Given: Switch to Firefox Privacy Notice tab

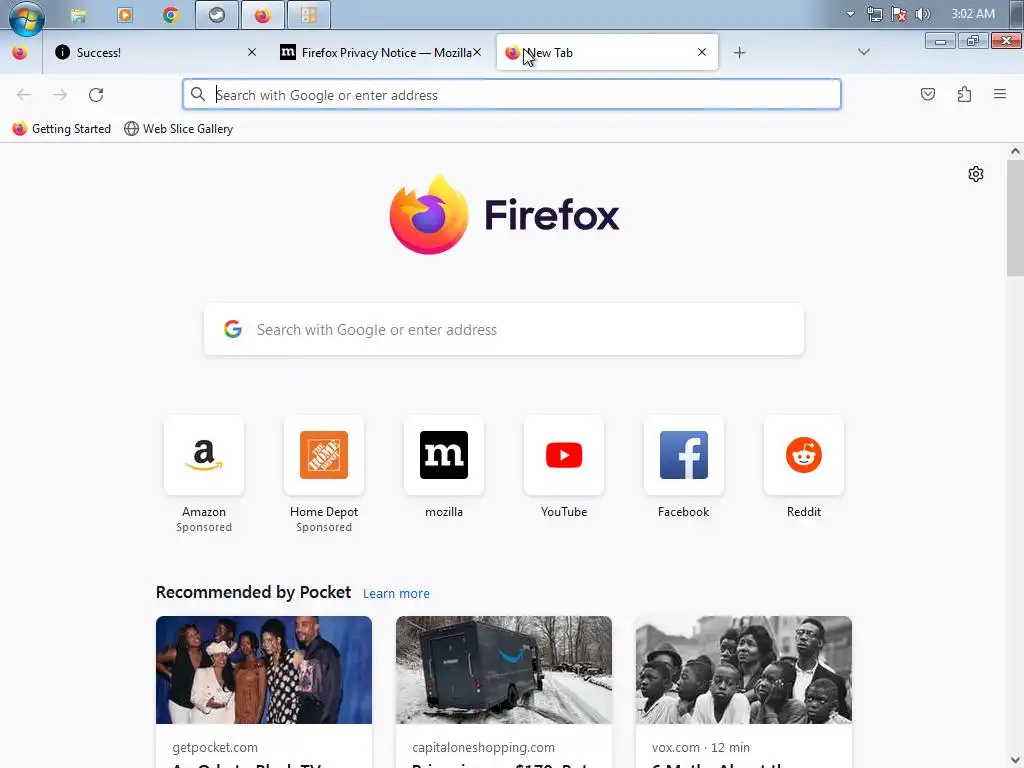Looking at the screenshot, I should pos(381,52).
